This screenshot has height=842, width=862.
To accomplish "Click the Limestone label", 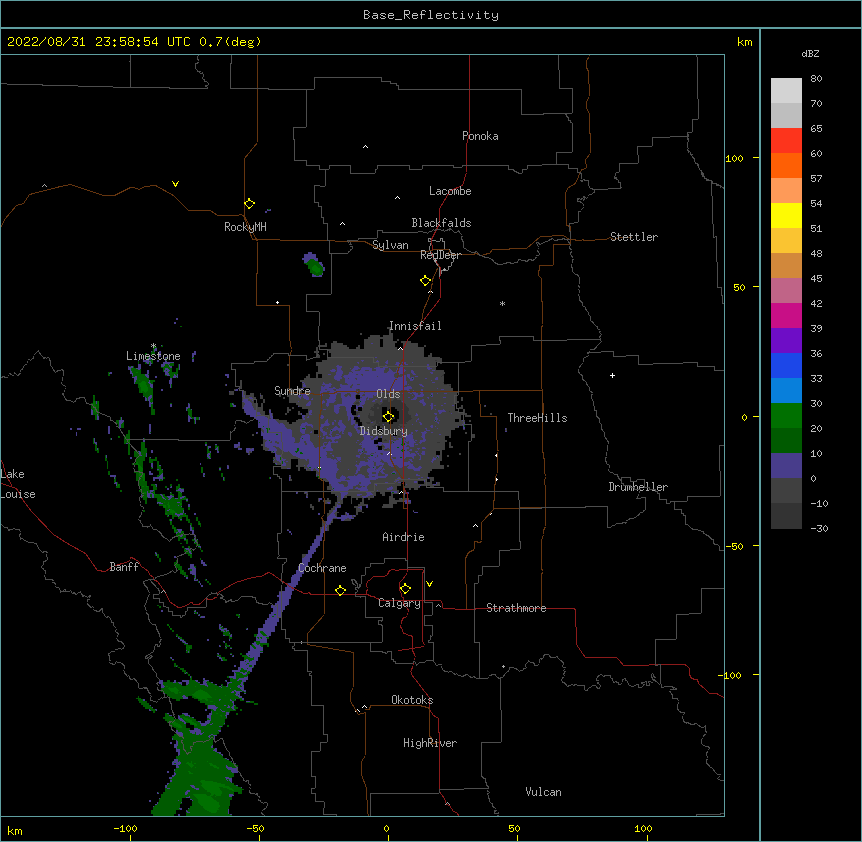I will (153, 356).
